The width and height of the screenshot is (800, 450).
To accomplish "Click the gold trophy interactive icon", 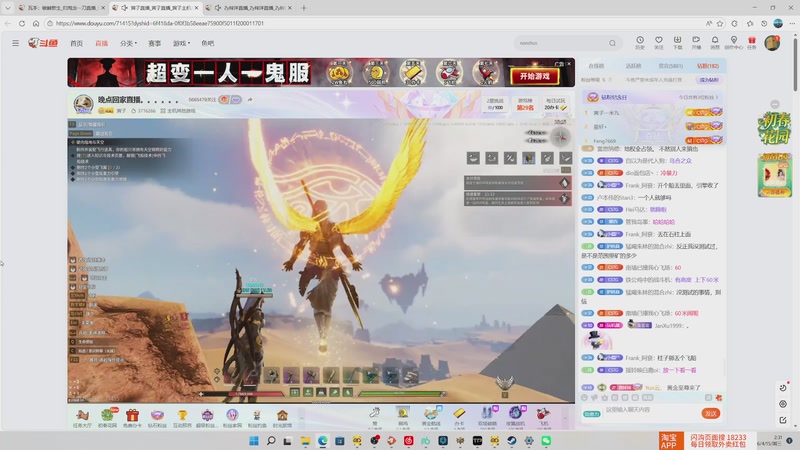I will tap(182, 417).
